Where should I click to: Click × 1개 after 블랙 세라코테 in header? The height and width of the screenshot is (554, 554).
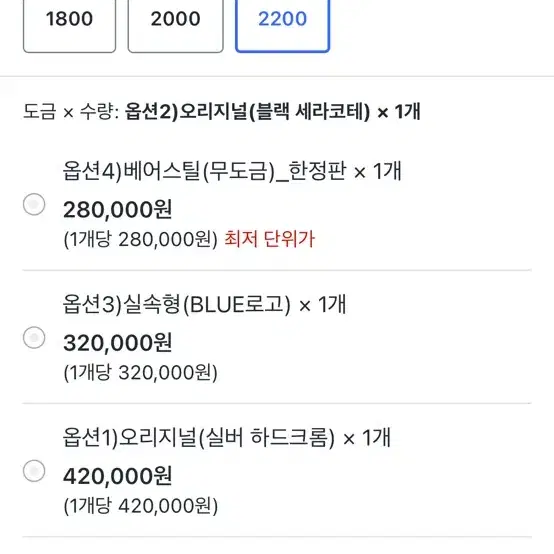click(x=399, y=112)
